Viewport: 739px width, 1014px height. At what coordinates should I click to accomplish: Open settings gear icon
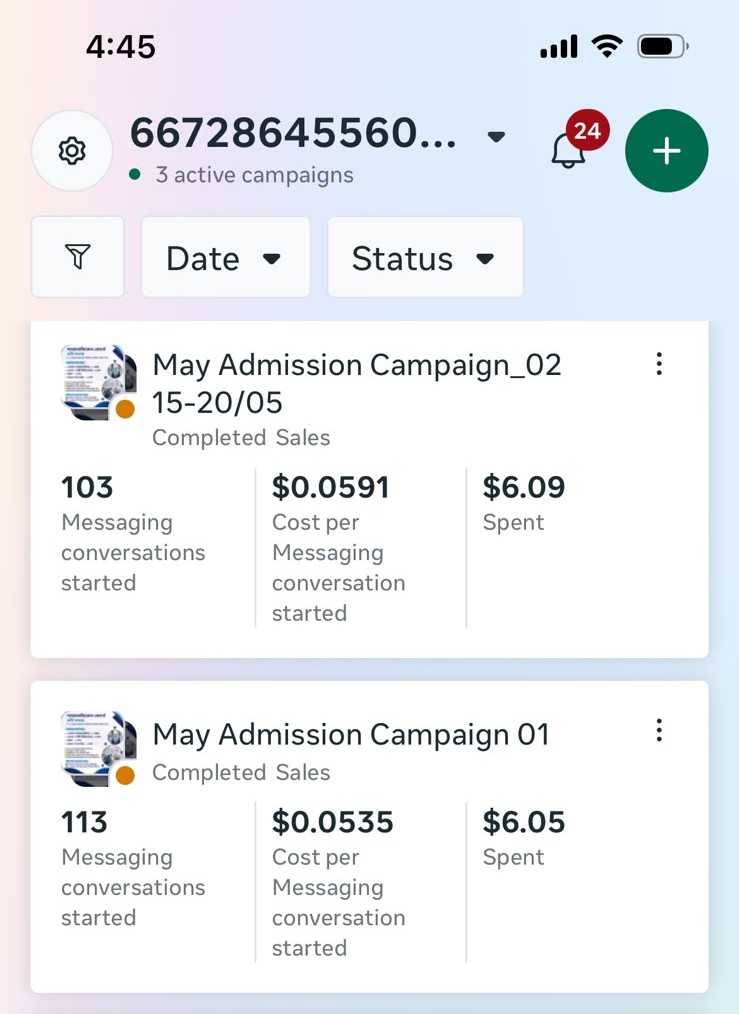tap(72, 151)
